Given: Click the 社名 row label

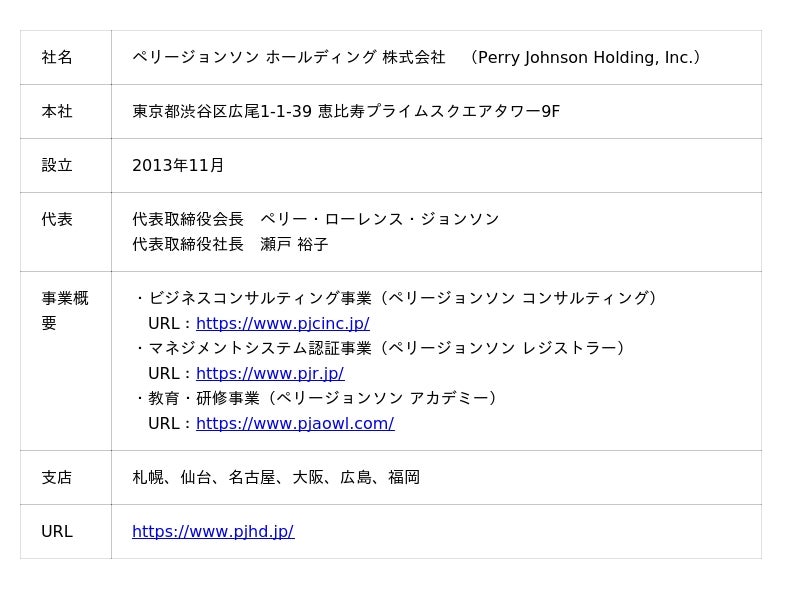Looking at the screenshot, I should click(57, 57).
